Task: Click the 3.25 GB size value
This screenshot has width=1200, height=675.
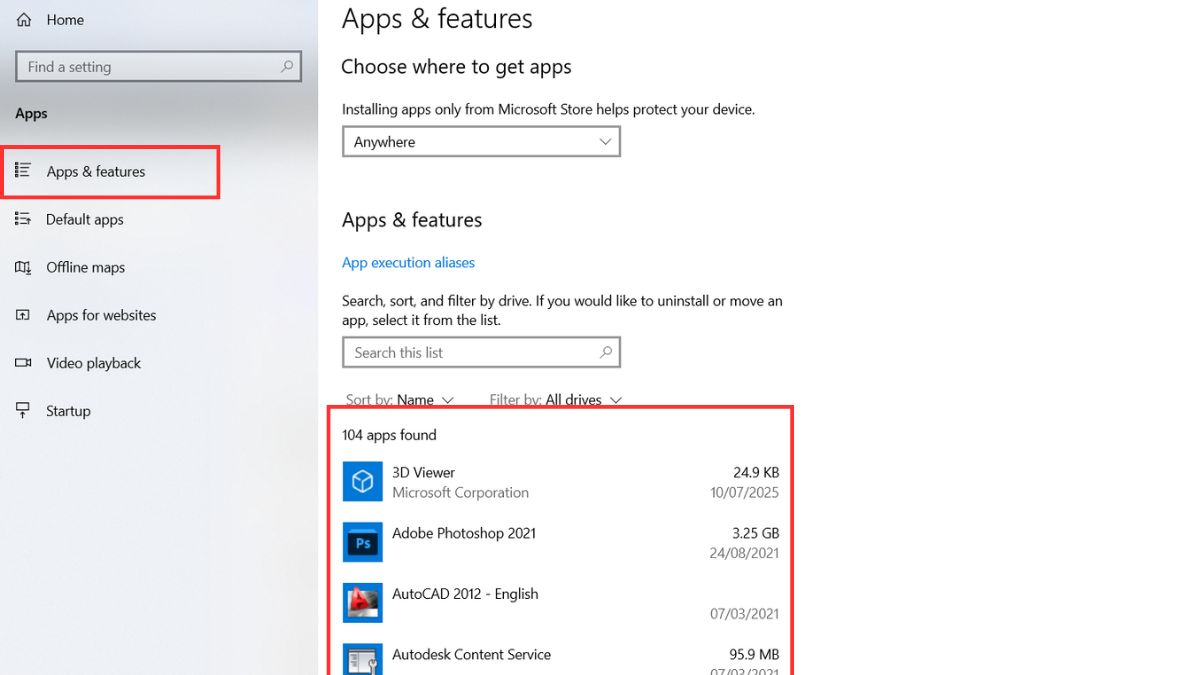Action: [x=755, y=533]
